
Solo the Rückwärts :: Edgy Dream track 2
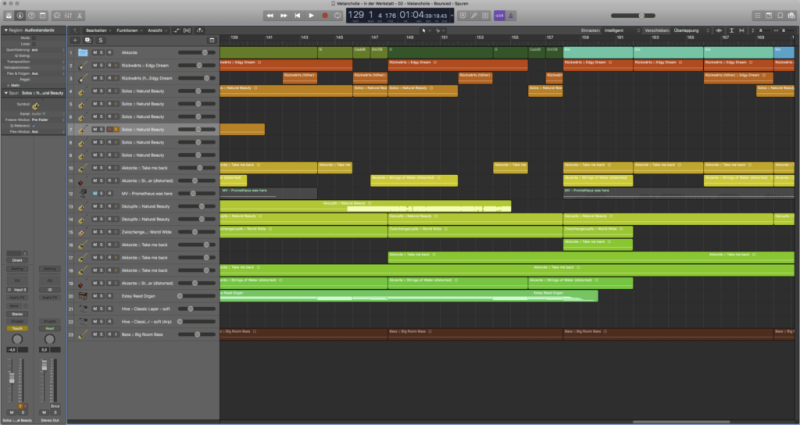pos(102,65)
